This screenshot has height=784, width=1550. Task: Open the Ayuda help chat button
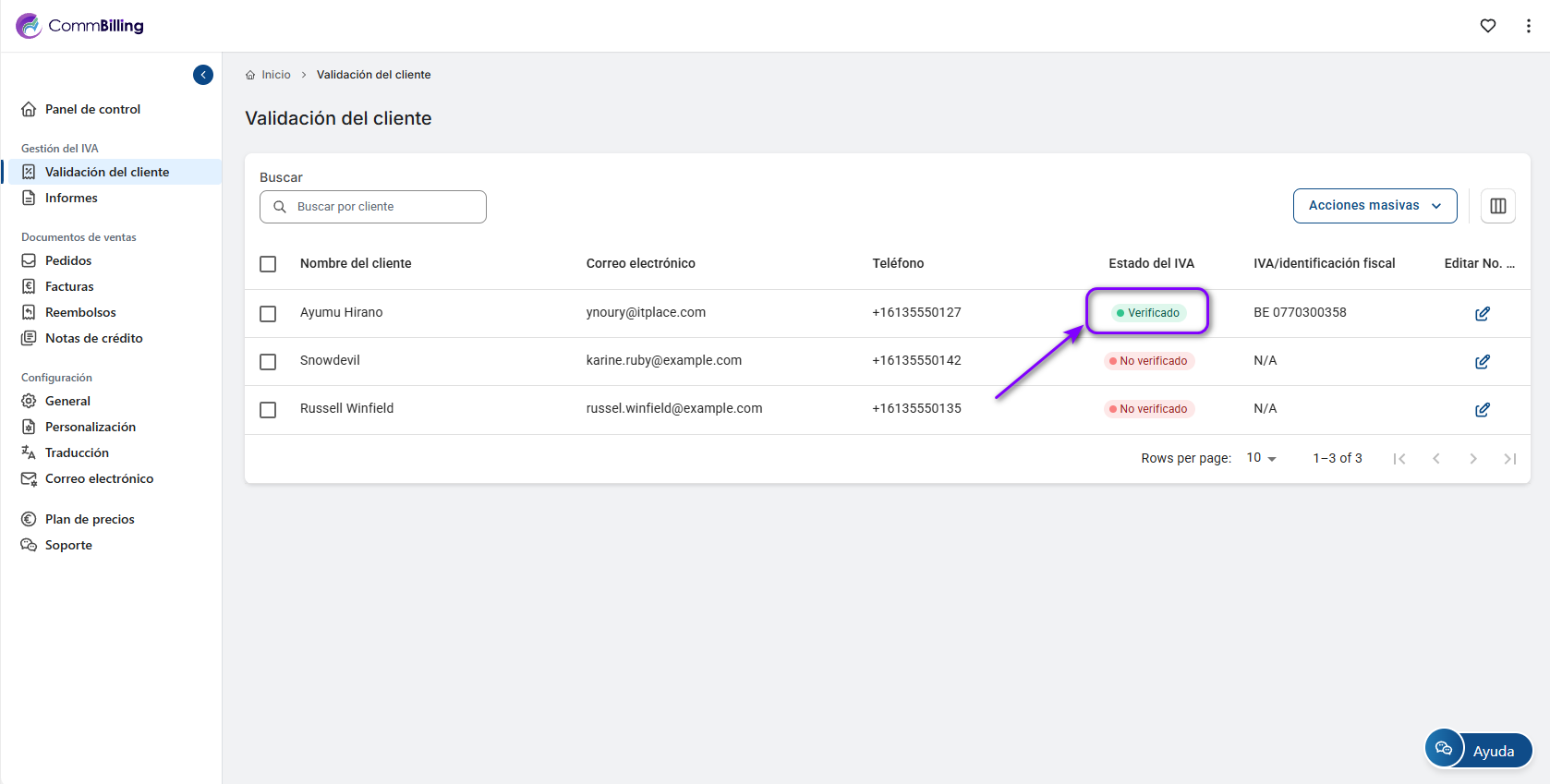tap(1478, 750)
